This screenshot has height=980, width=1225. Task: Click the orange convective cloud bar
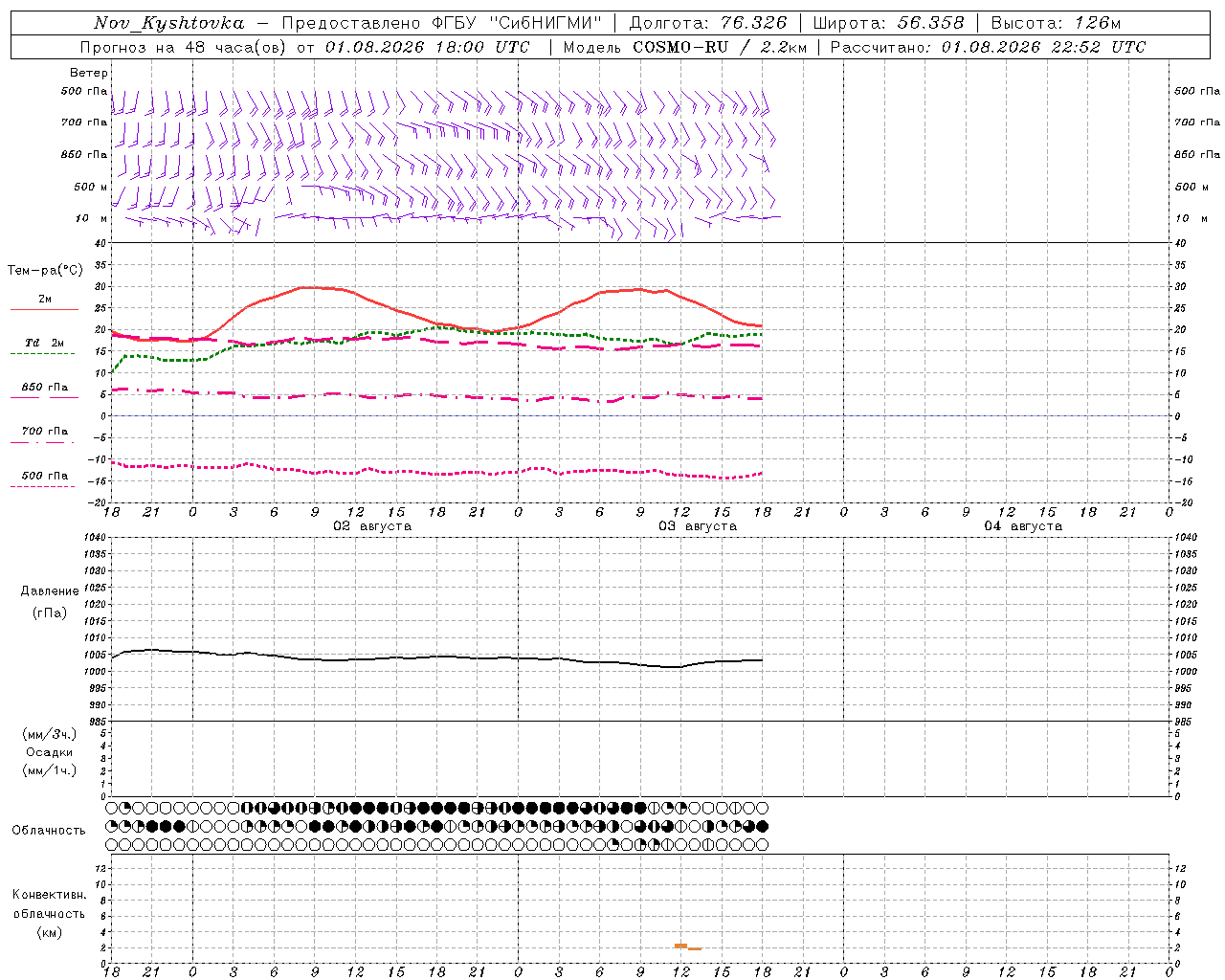coord(687,947)
